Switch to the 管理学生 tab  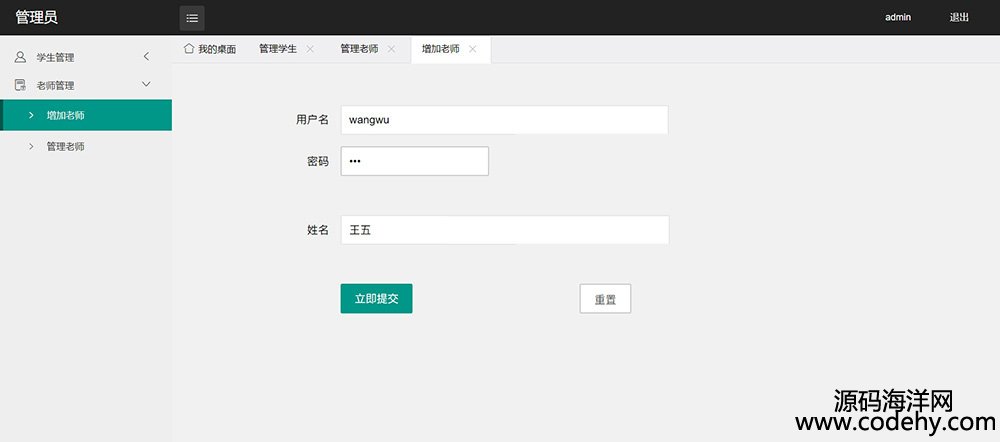277,49
